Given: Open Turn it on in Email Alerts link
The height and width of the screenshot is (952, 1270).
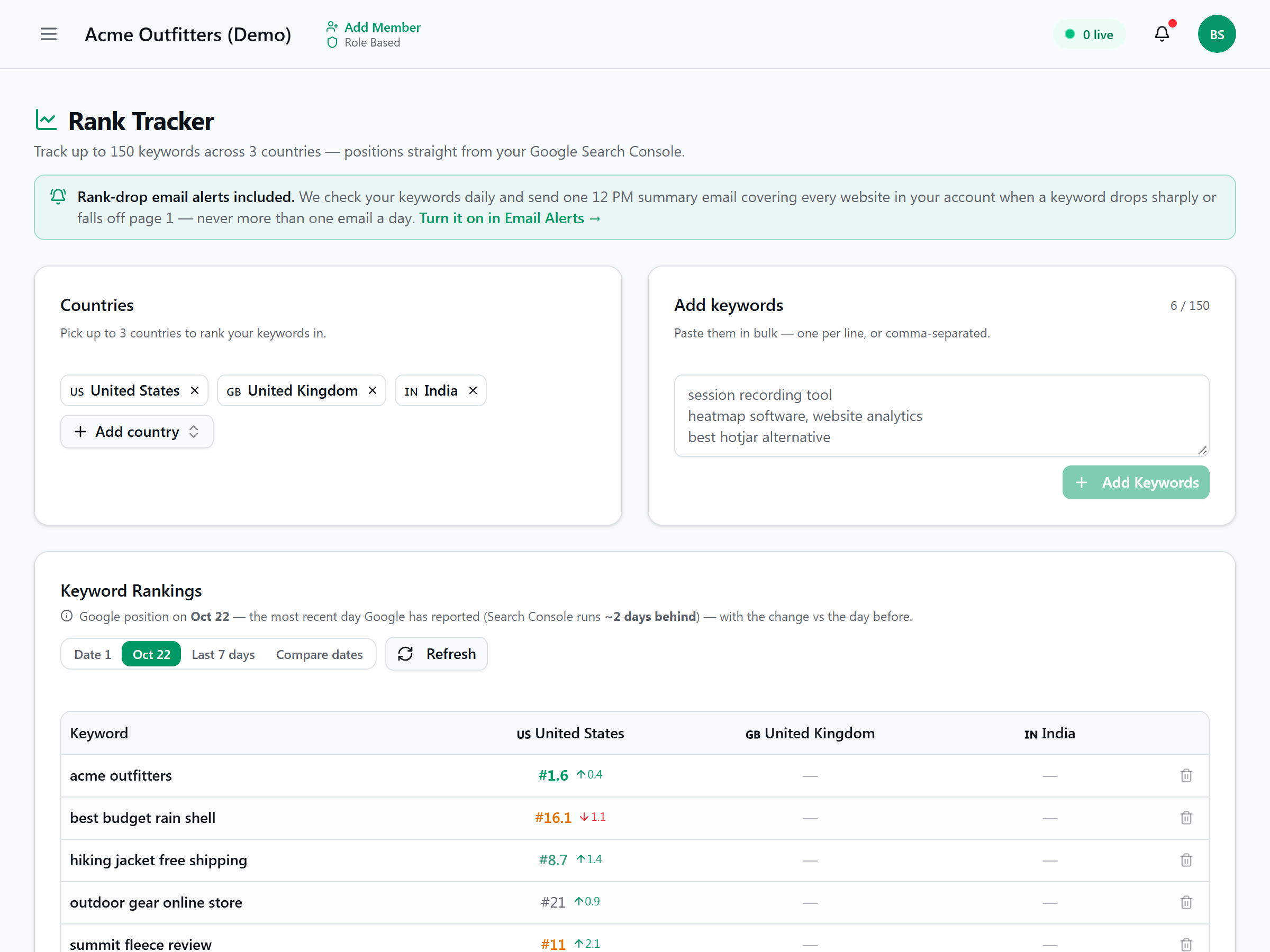Looking at the screenshot, I should pos(509,218).
